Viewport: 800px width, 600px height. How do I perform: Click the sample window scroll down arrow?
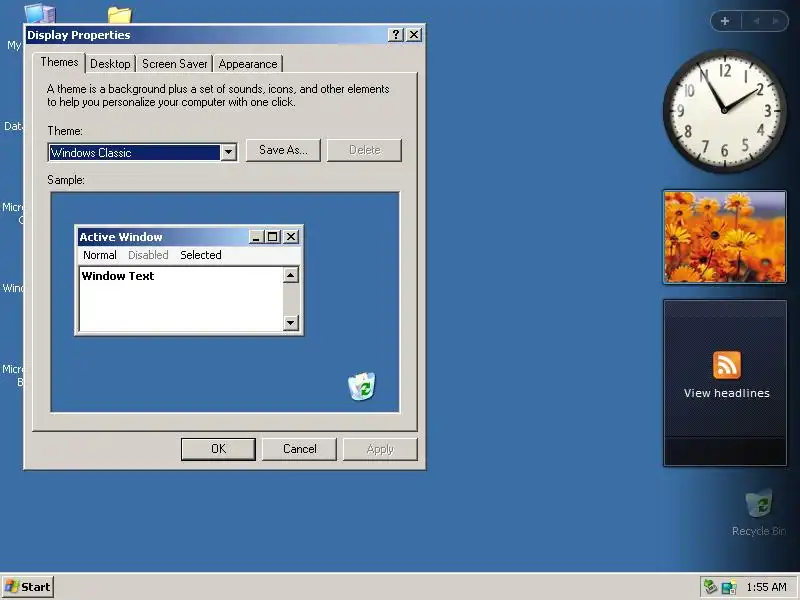point(291,322)
